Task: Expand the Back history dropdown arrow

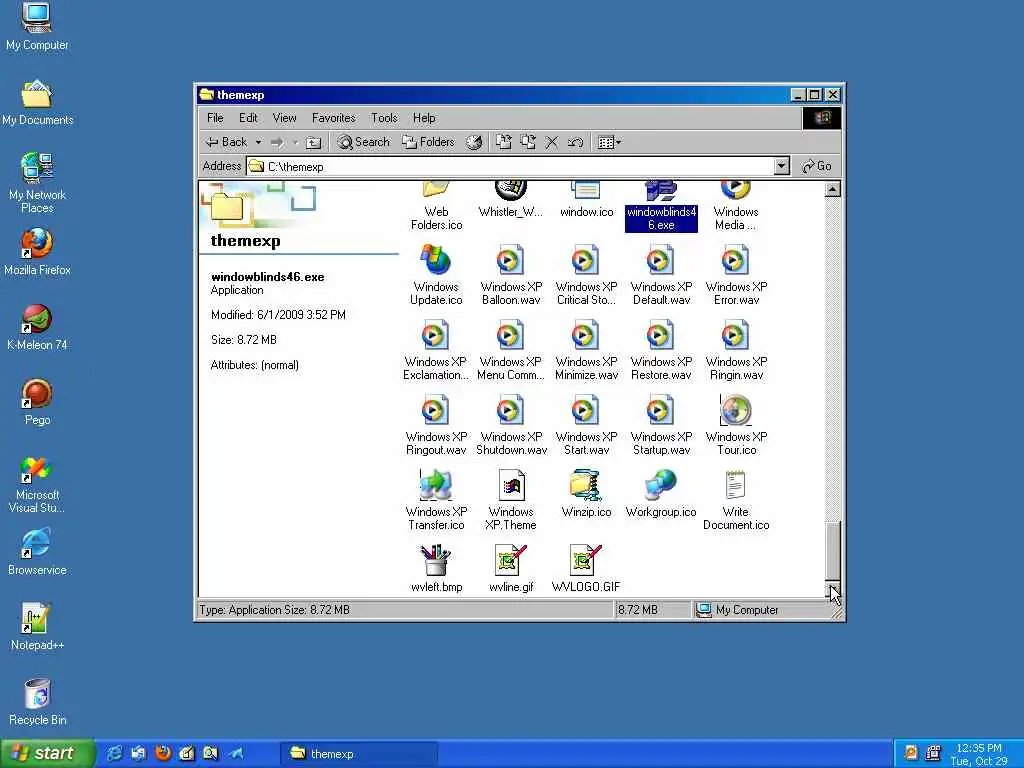Action: (258, 142)
